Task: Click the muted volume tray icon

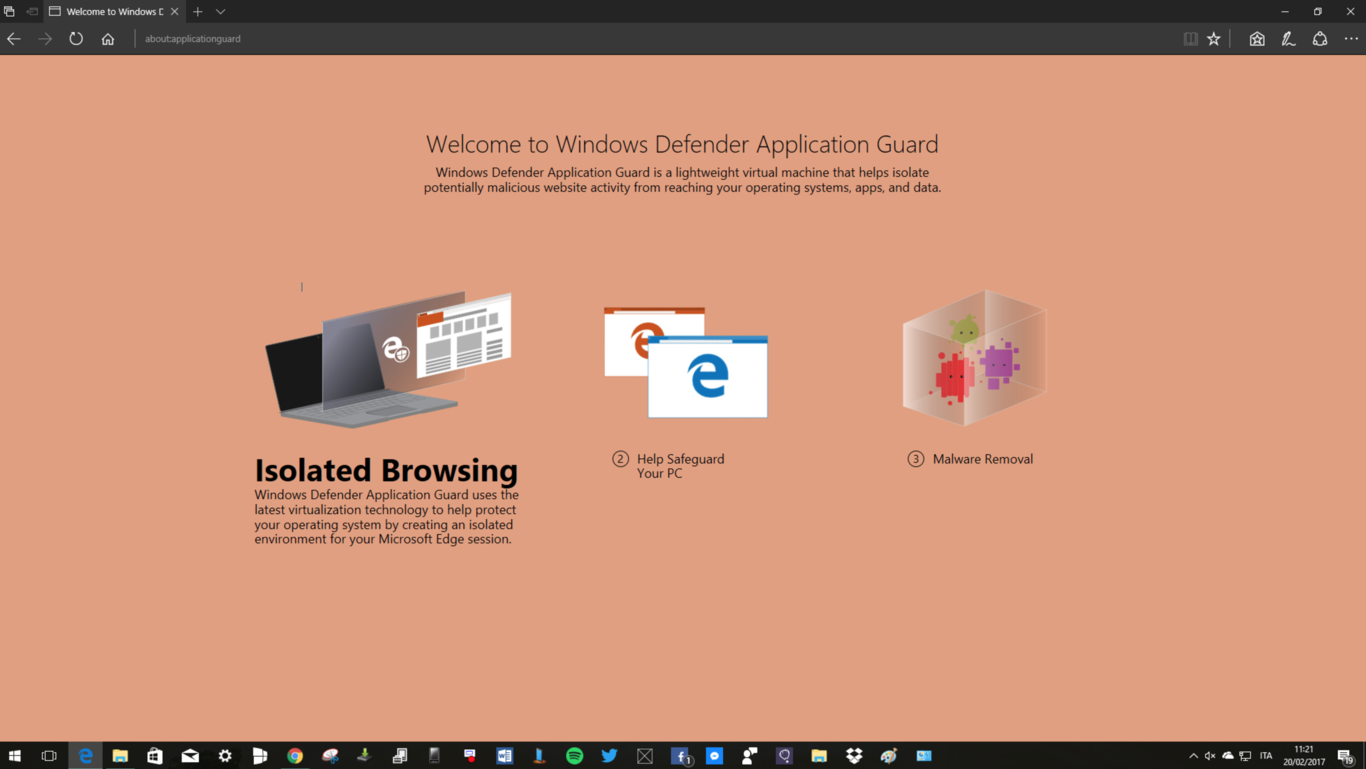Action: pyautogui.click(x=1210, y=756)
